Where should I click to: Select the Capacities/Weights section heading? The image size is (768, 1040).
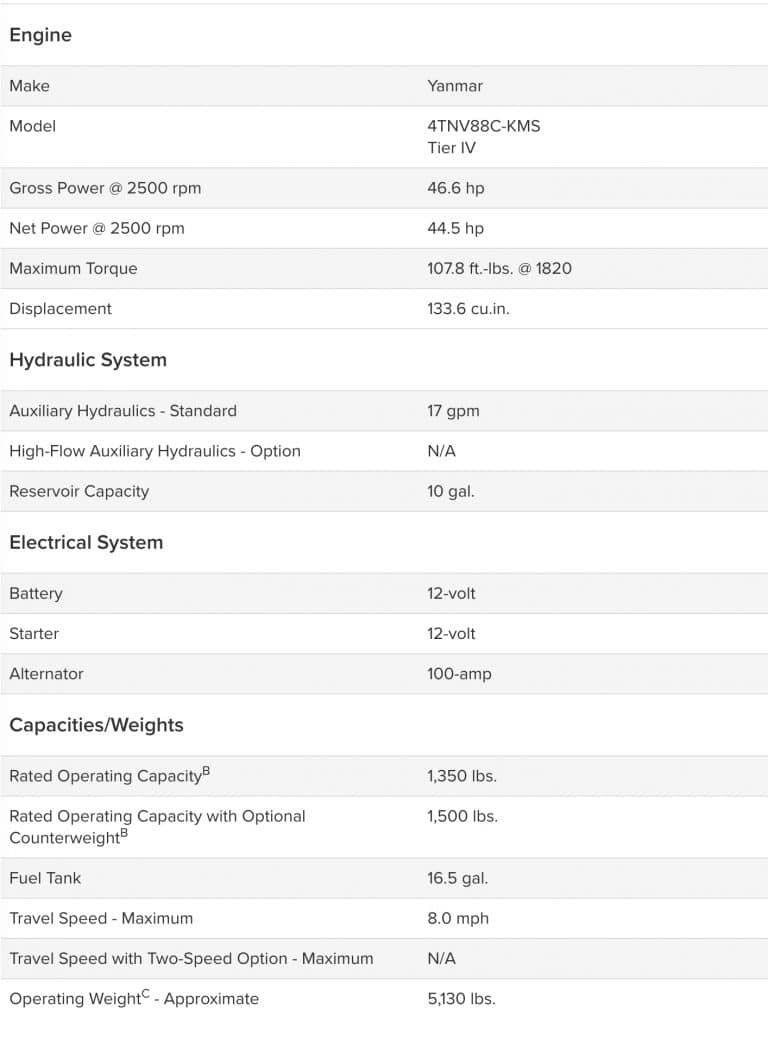pos(96,725)
